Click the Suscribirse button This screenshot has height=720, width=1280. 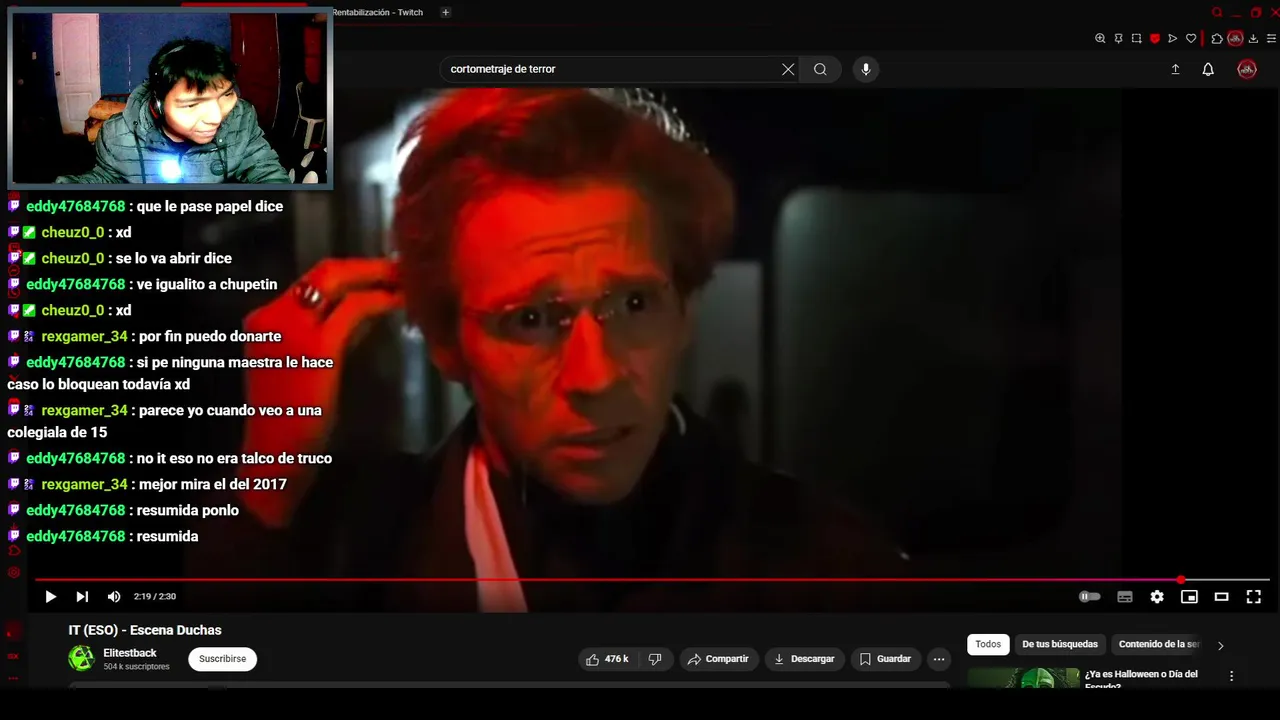pos(222,659)
